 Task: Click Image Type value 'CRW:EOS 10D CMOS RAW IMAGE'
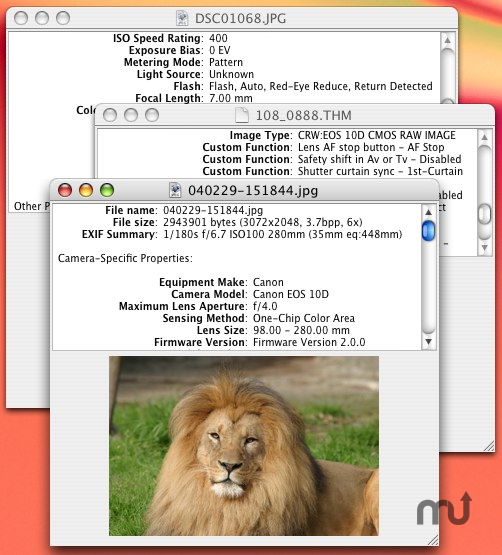[x=377, y=135]
